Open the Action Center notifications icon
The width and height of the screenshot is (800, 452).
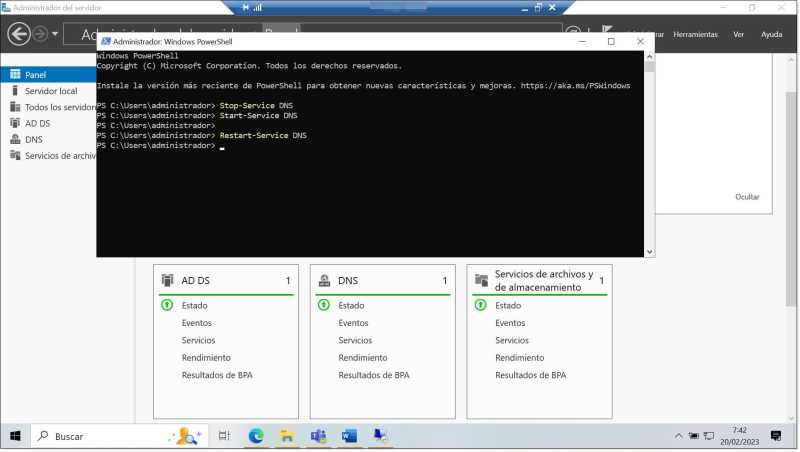tap(776, 436)
